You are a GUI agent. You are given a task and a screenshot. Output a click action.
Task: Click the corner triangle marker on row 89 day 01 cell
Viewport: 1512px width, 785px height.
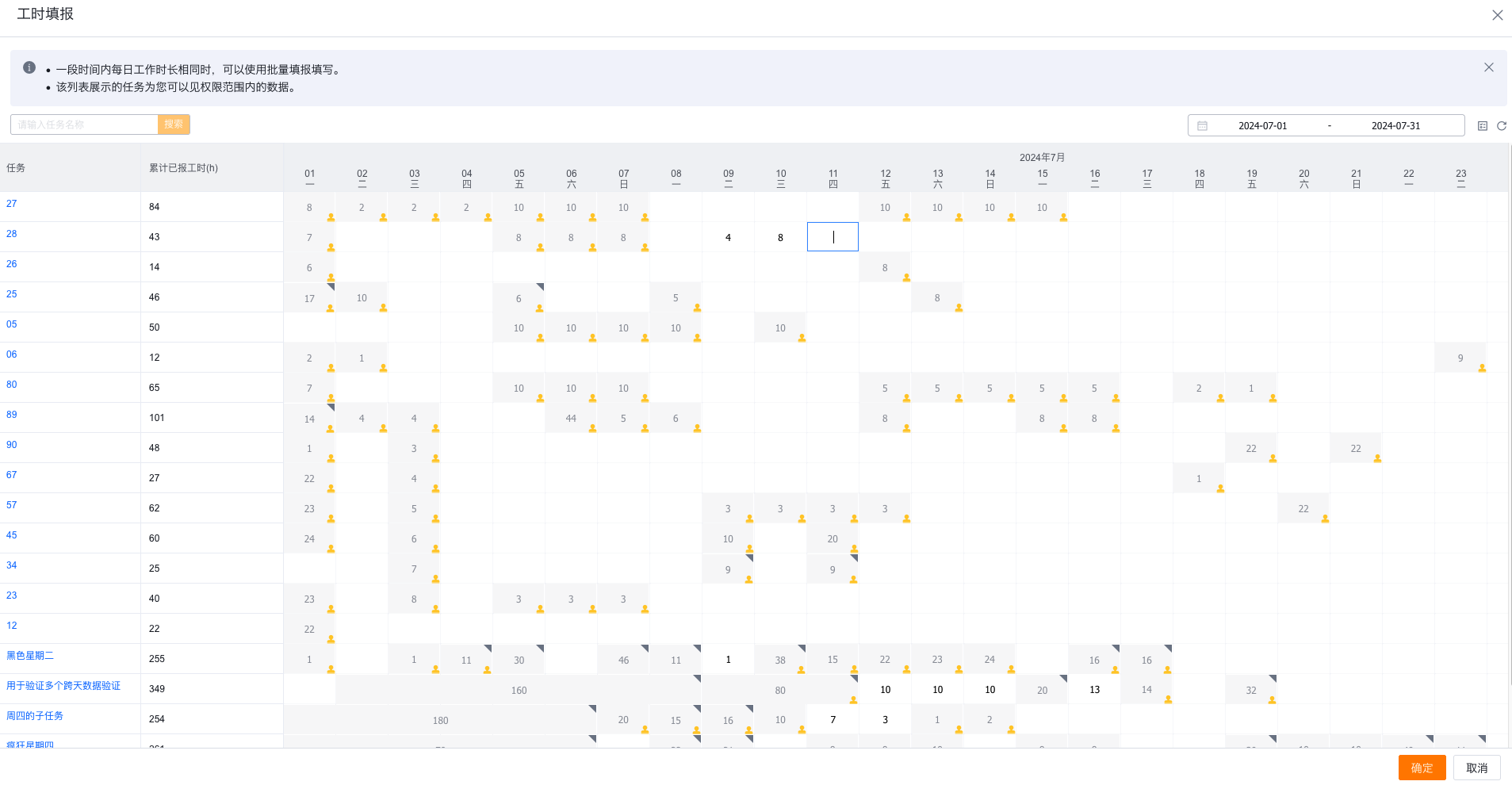tap(331, 407)
